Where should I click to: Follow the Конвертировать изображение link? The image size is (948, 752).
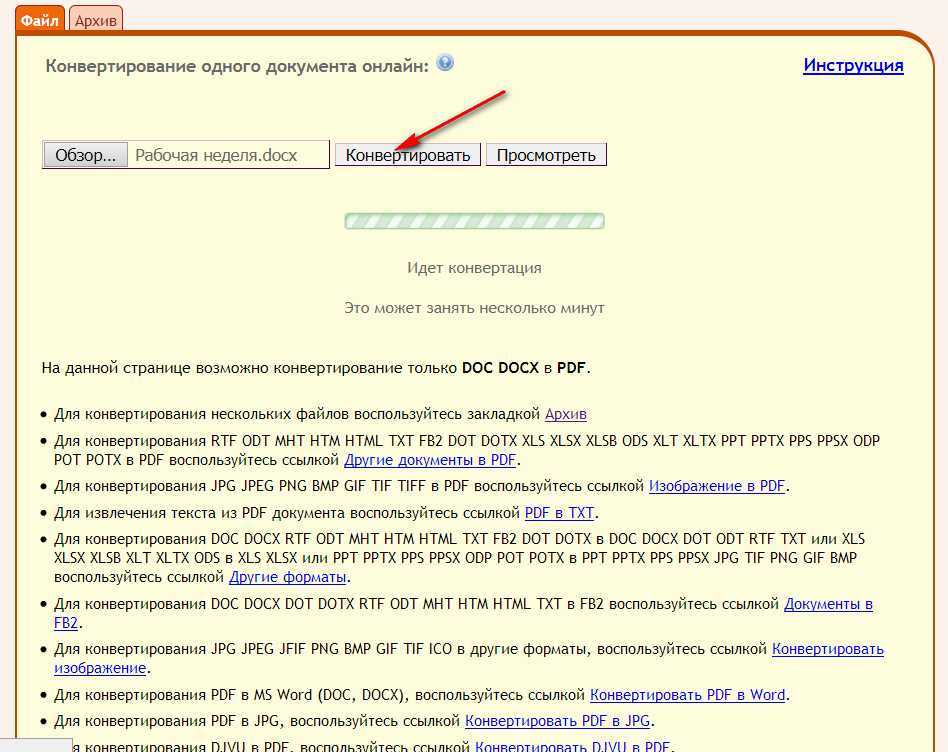click(827, 650)
